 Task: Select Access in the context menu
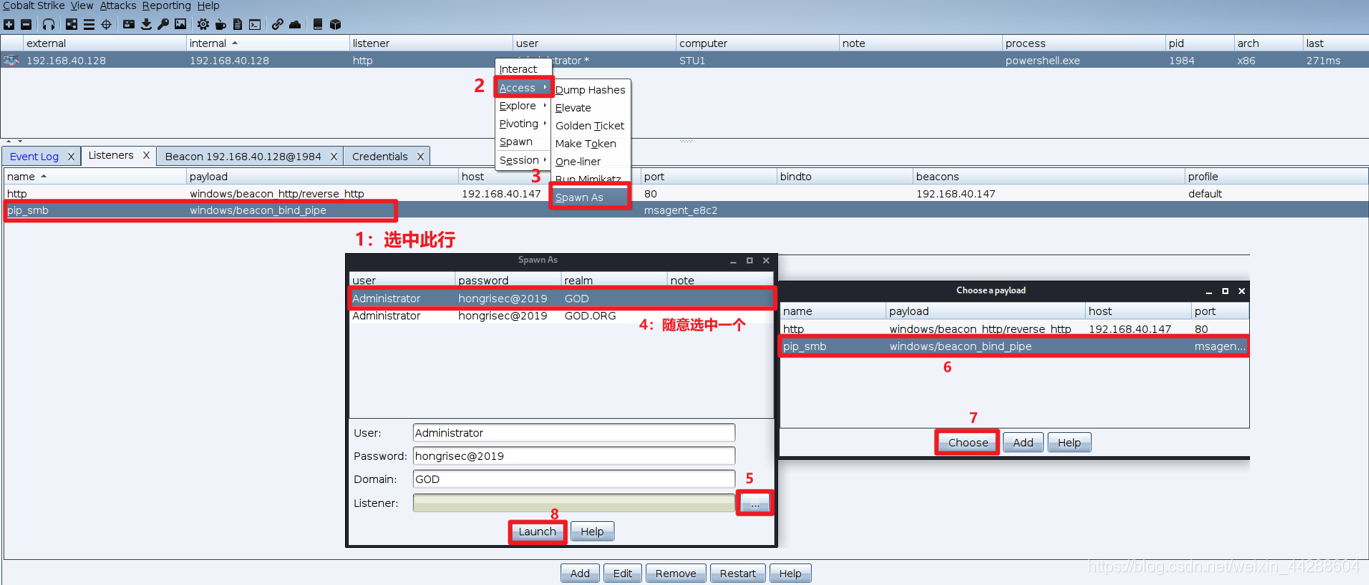tap(523, 87)
